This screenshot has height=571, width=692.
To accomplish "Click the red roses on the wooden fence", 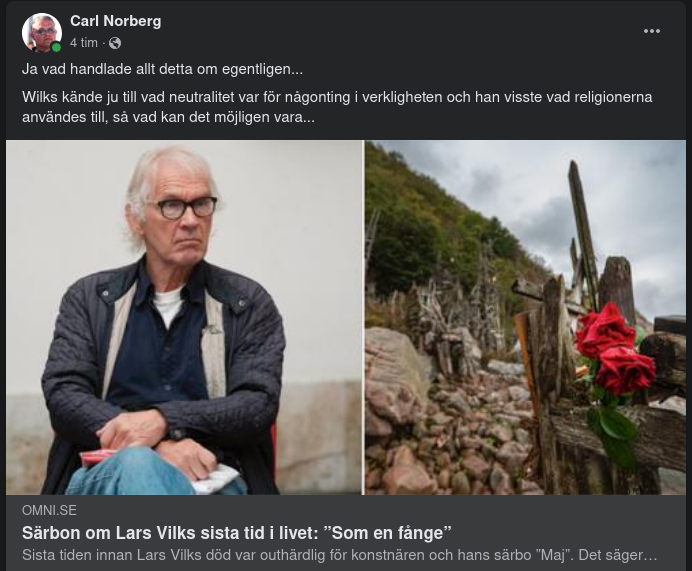I will pos(615,349).
